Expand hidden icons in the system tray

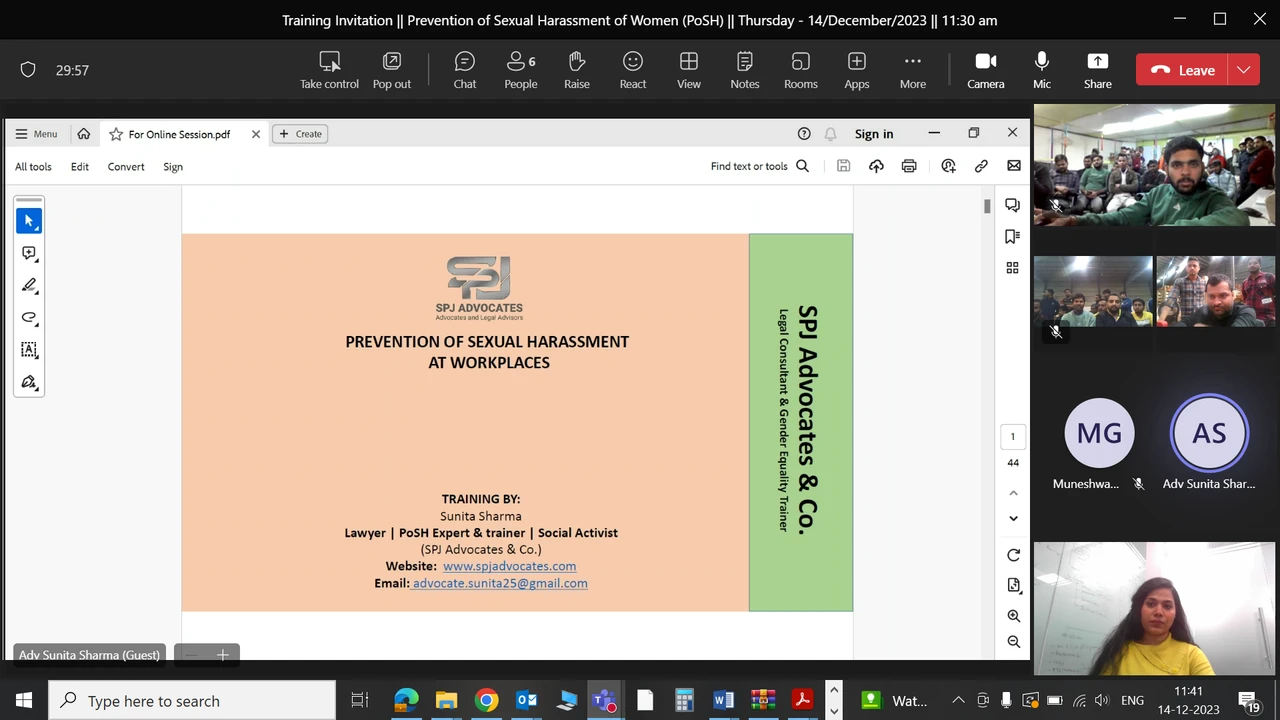click(x=958, y=700)
